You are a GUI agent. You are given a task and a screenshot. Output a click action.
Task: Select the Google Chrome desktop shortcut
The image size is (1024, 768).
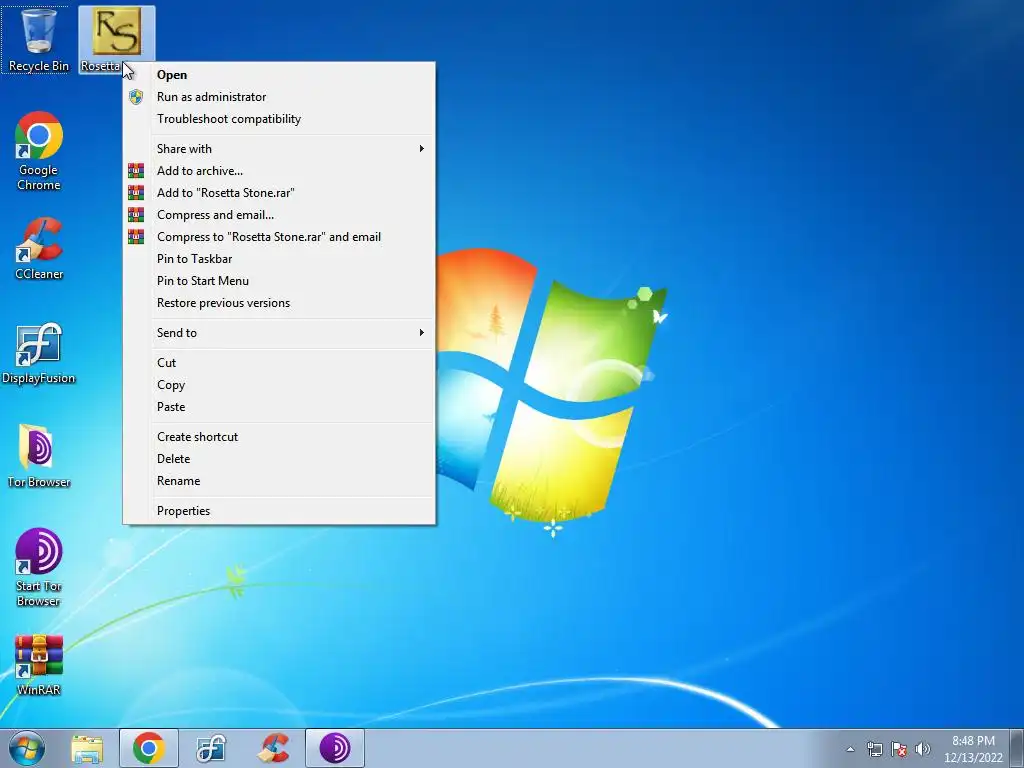pyautogui.click(x=39, y=151)
